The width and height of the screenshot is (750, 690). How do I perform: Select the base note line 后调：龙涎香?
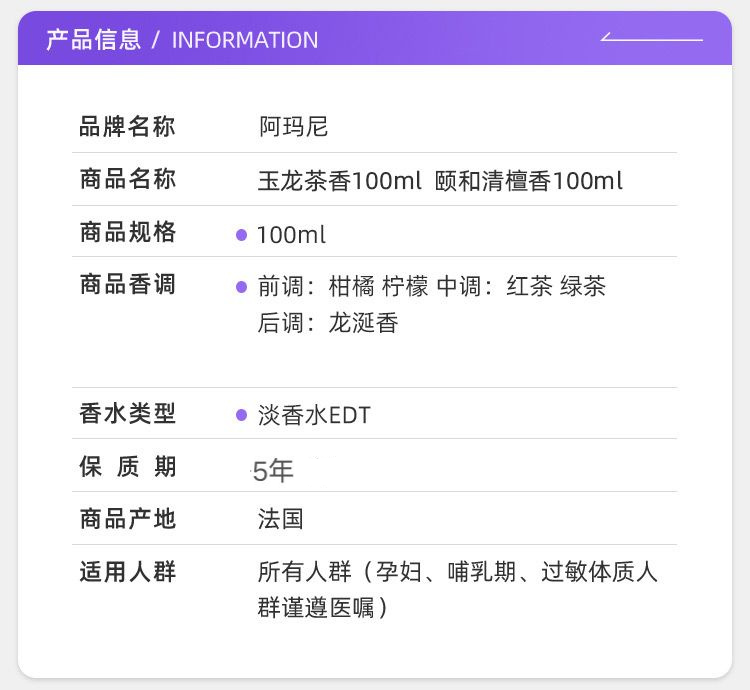328,323
